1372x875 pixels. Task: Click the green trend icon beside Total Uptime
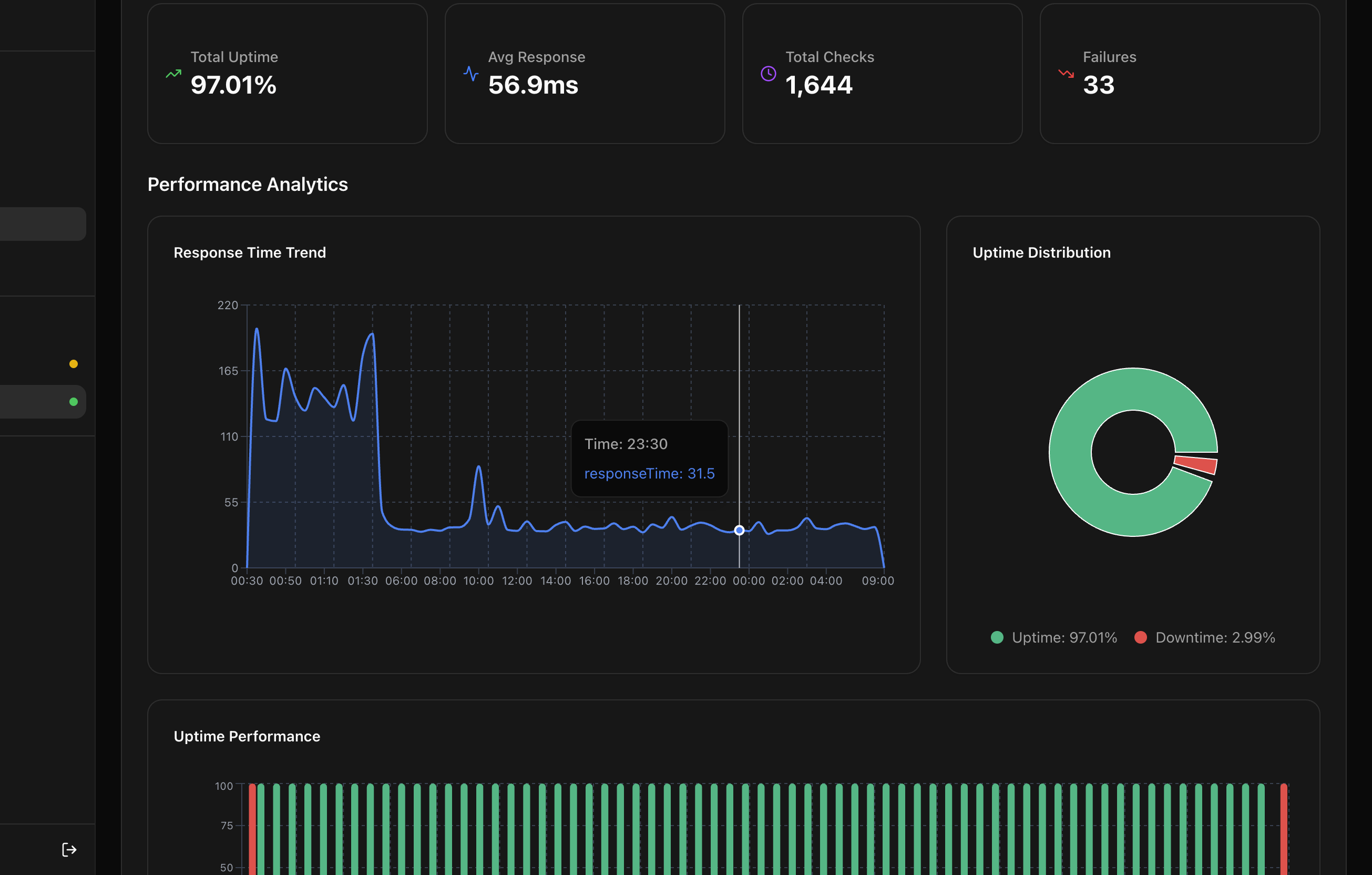(x=173, y=74)
